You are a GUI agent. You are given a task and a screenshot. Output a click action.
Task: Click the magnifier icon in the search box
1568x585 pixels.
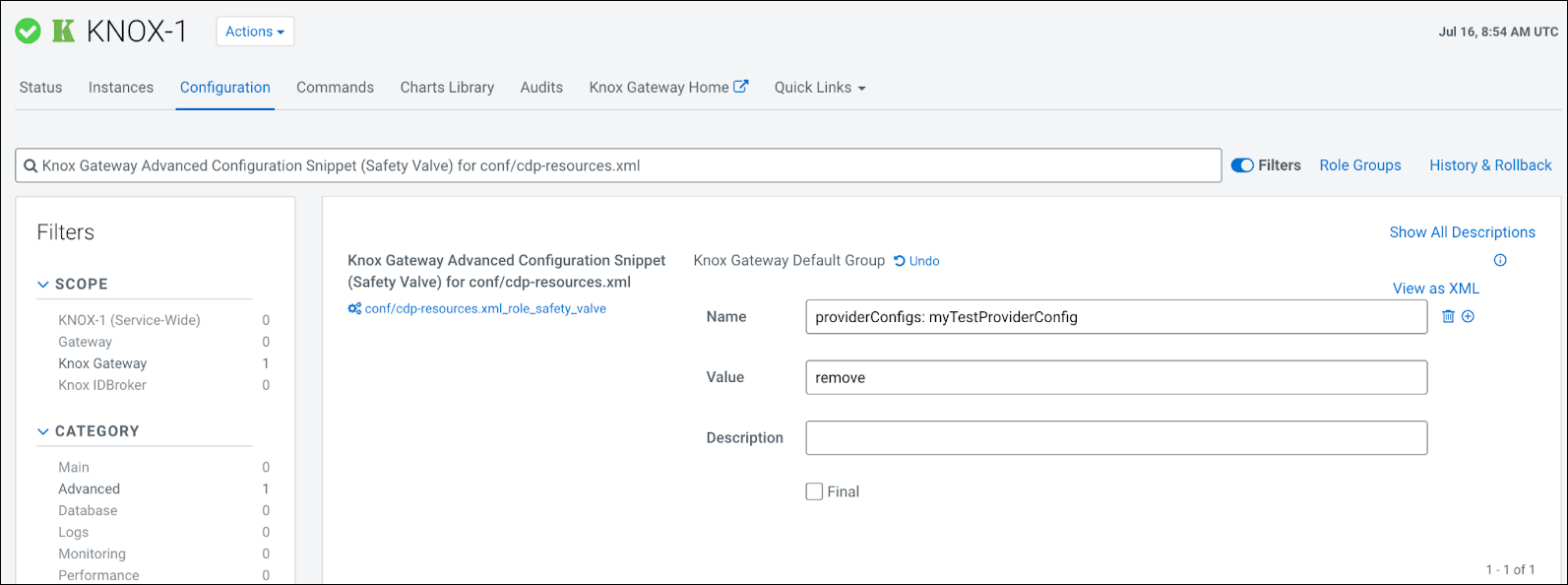(x=31, y=166)
